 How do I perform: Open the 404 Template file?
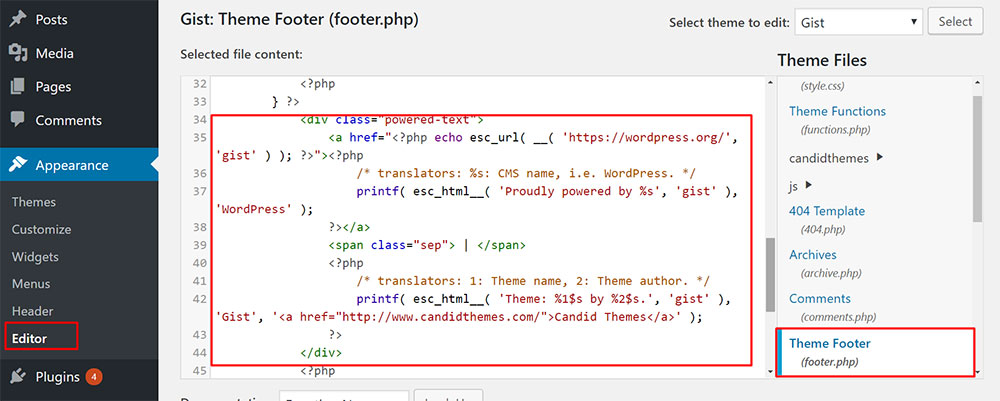[x=826, y=211]
